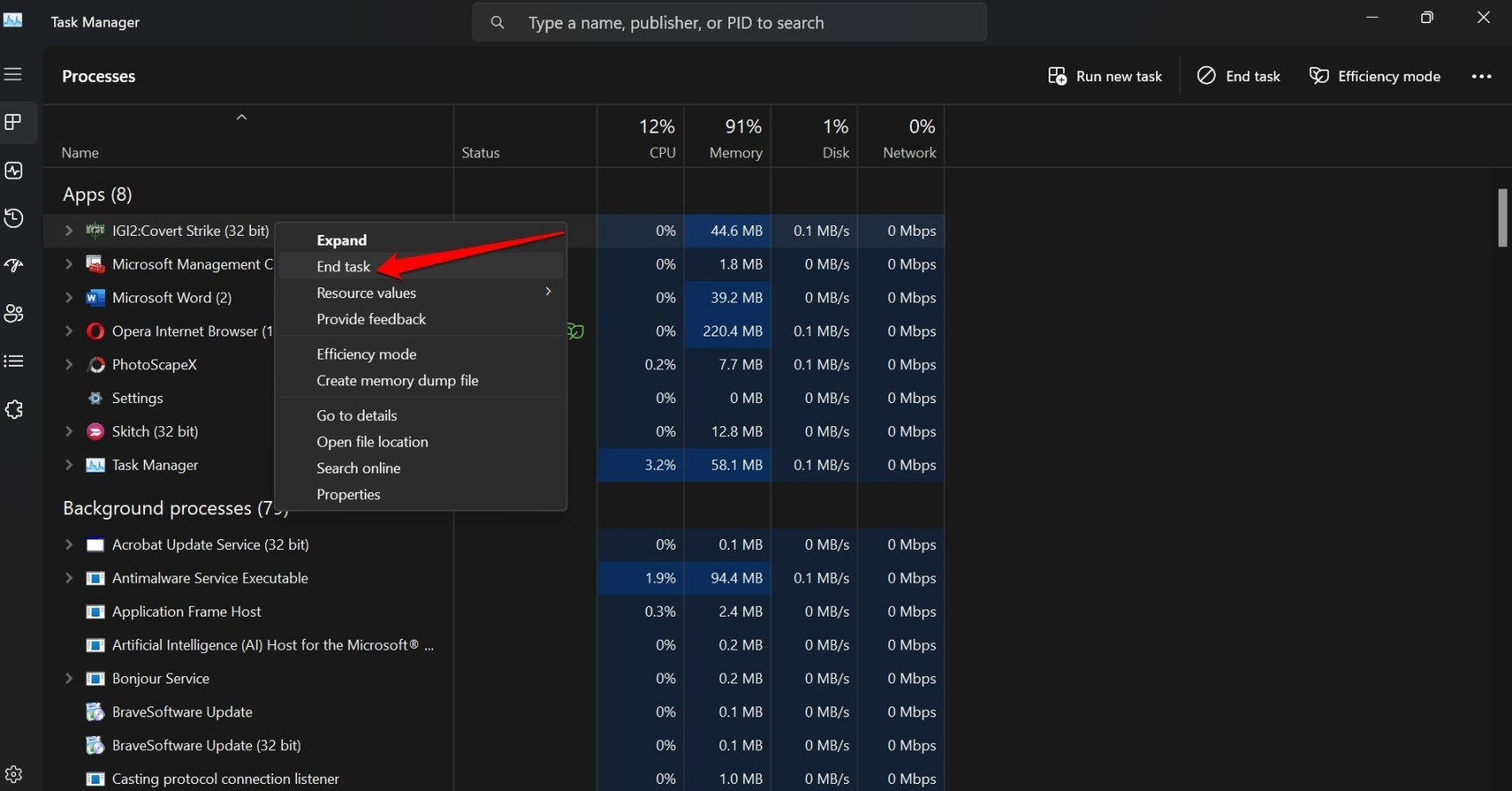1512x791 pixels.
Task: Open the Users page icon
Action: tap(14, 313)
